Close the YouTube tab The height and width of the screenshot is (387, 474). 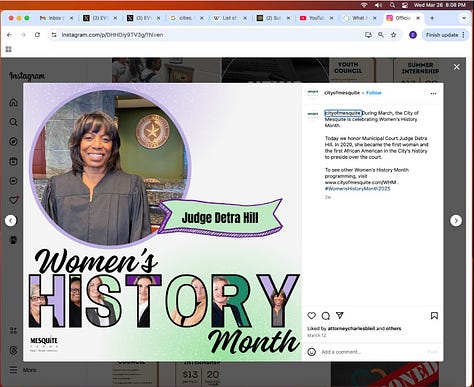coord(331,18)
